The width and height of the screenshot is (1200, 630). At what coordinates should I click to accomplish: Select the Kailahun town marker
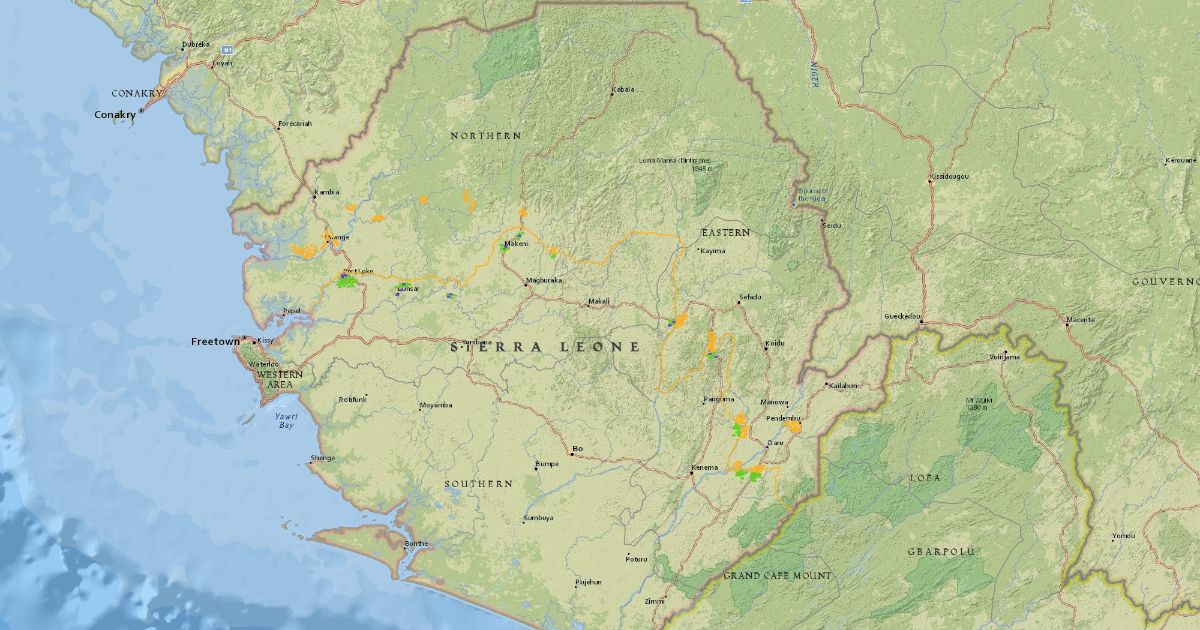827,383
